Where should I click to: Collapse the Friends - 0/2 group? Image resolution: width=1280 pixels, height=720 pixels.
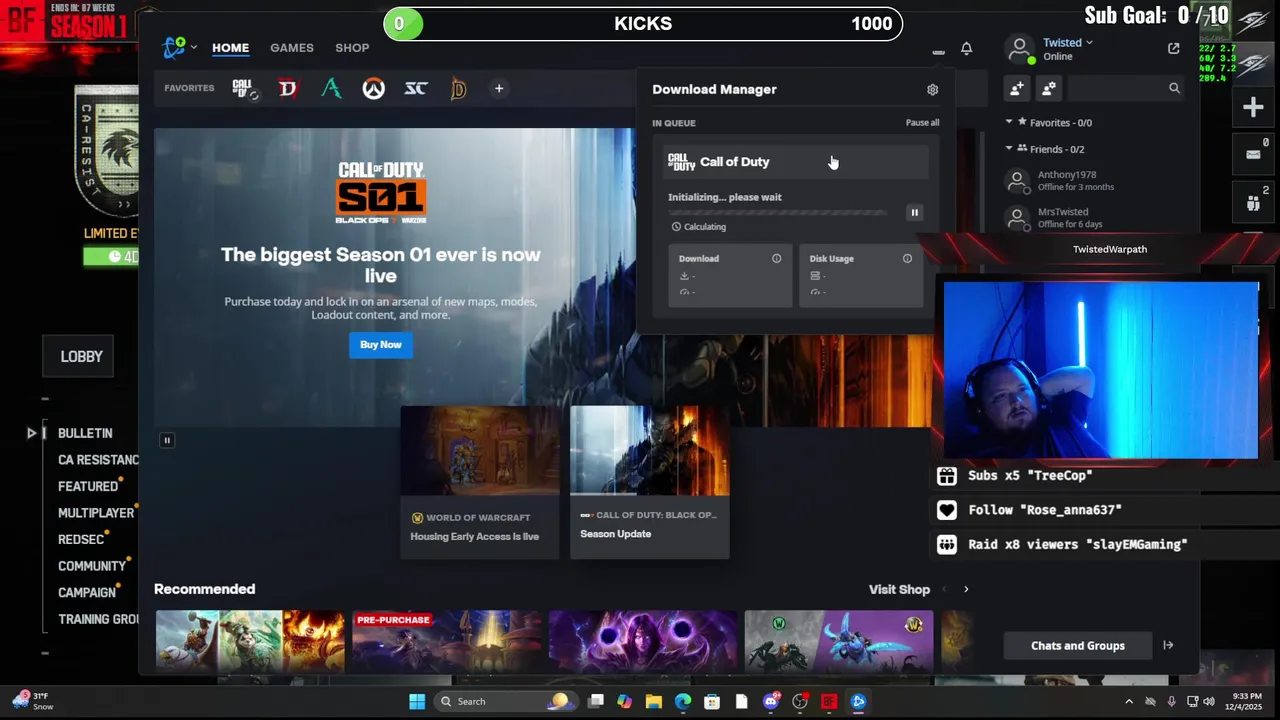1009,149
